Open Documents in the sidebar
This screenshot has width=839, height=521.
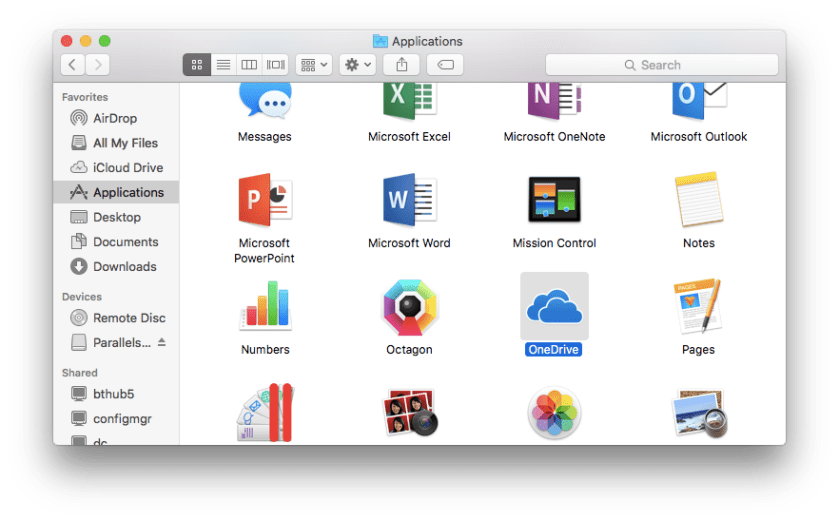(x=117, y=242)
